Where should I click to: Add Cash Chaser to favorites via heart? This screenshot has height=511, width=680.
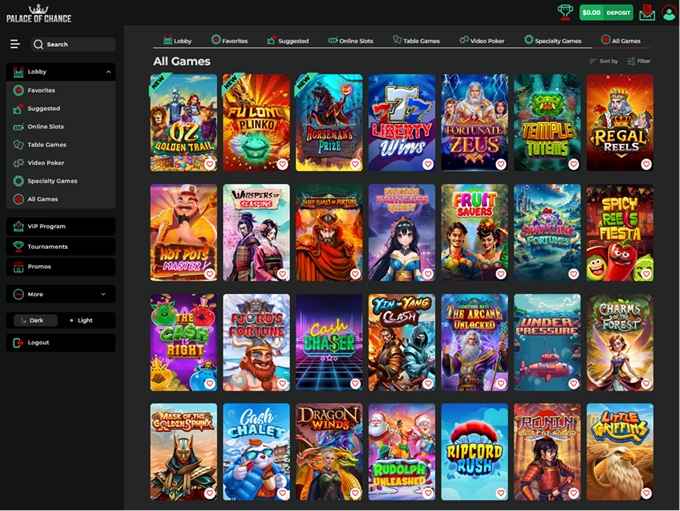[355, 383]
